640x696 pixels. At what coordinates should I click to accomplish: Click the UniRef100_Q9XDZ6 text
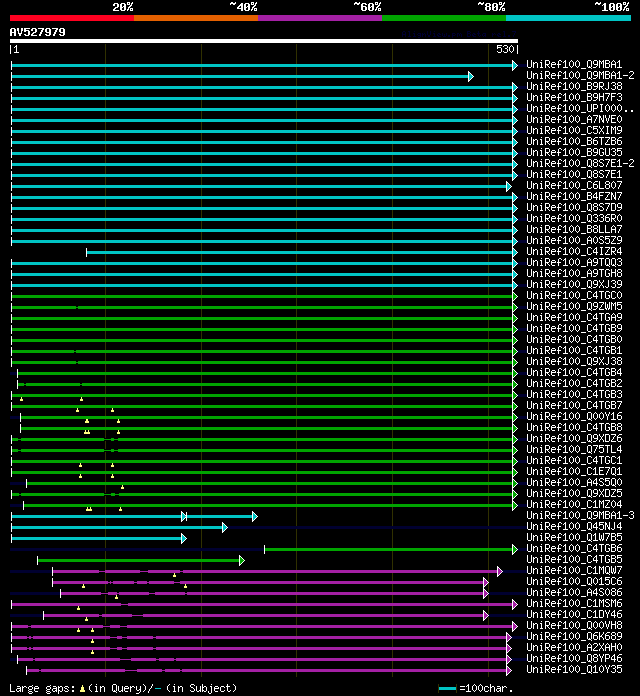tap(574, 439)
